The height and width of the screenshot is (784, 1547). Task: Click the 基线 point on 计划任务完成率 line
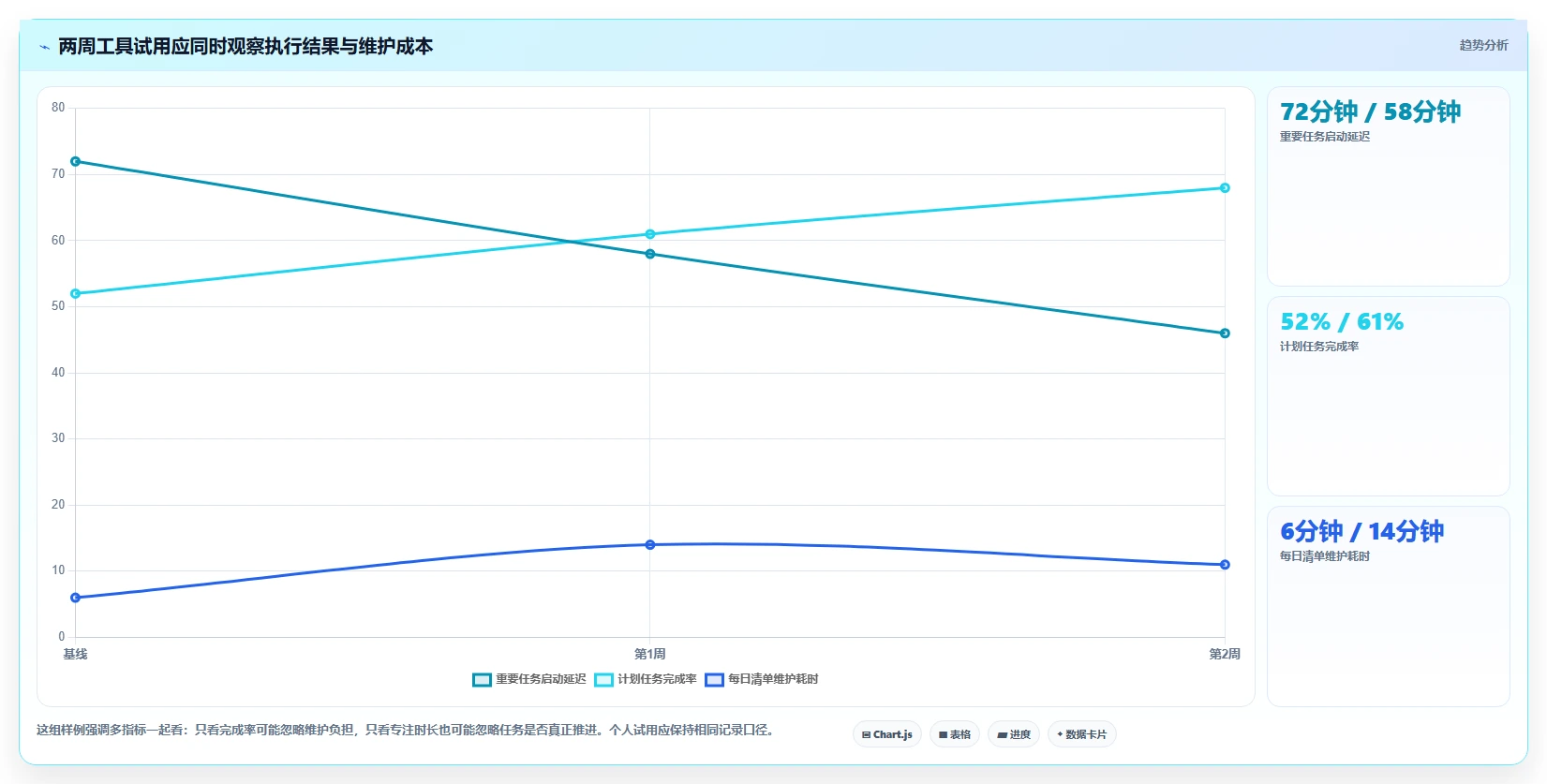(x=76, y=294)
